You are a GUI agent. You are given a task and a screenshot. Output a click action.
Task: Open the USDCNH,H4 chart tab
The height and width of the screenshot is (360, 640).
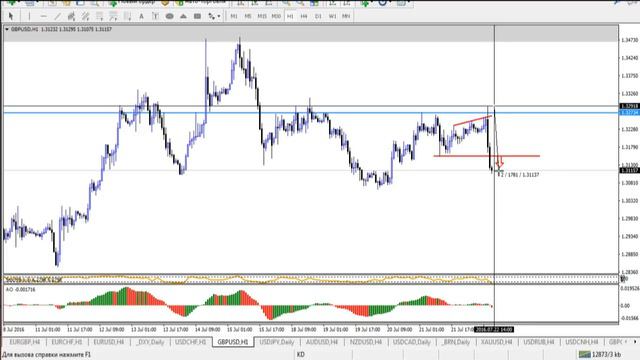582,342
